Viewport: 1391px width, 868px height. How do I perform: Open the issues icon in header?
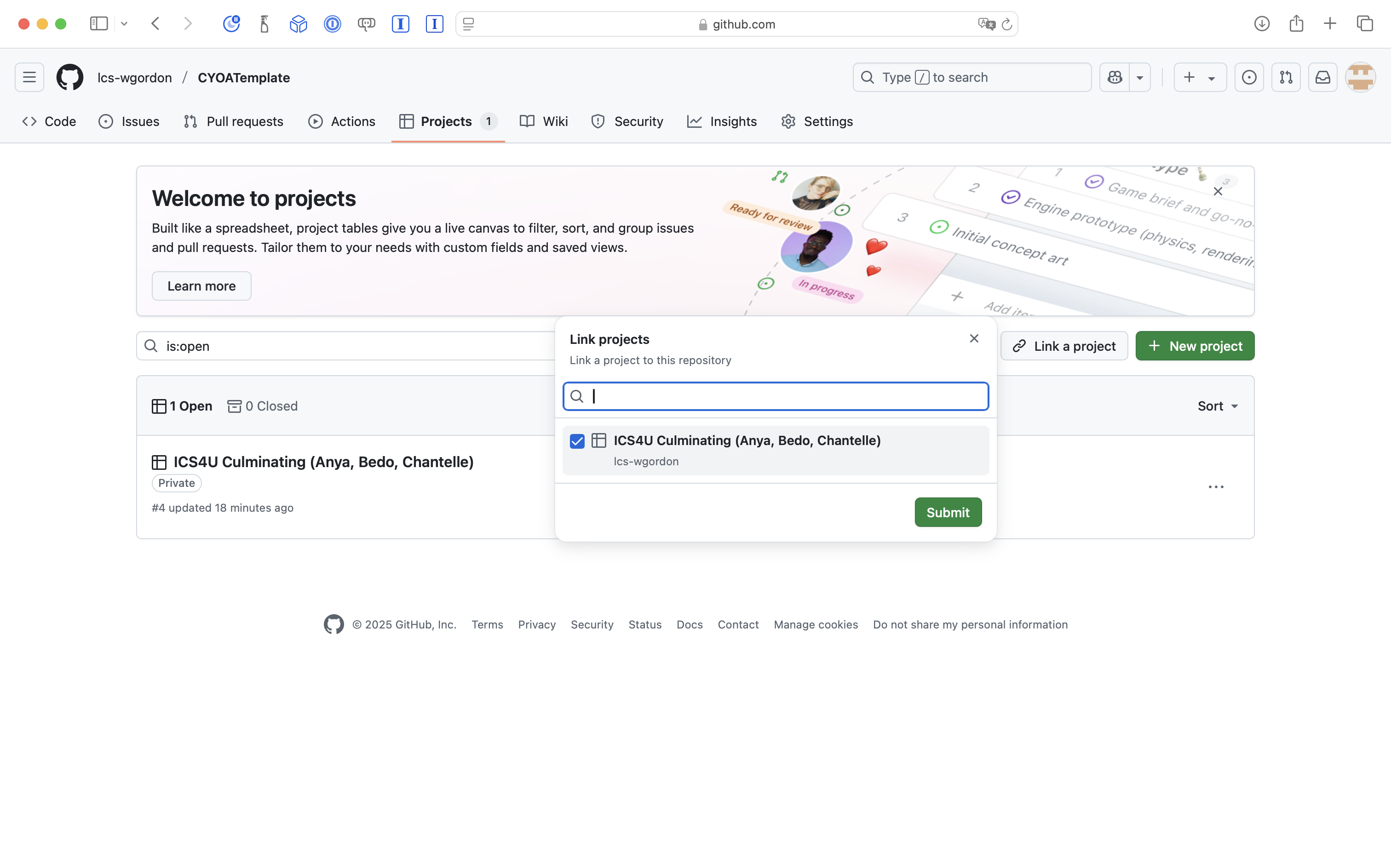pos(1248,78)
